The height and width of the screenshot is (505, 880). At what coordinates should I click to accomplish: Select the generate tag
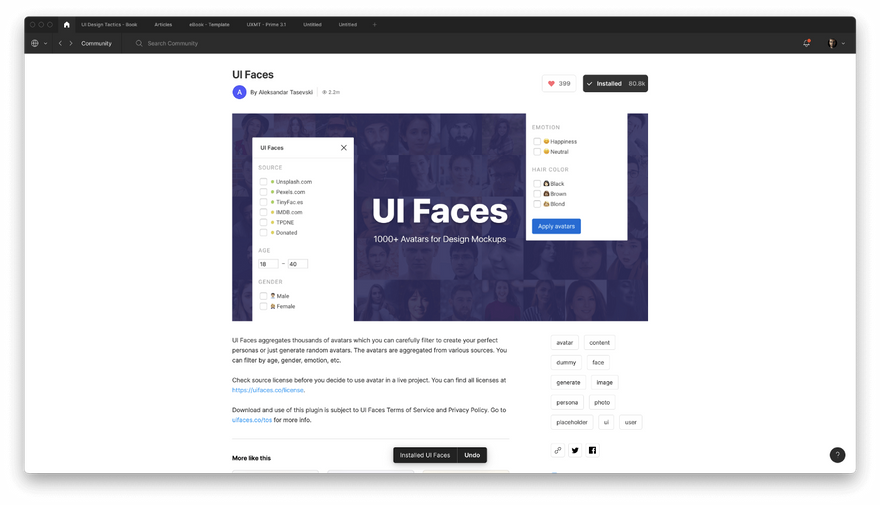[569, 382]
